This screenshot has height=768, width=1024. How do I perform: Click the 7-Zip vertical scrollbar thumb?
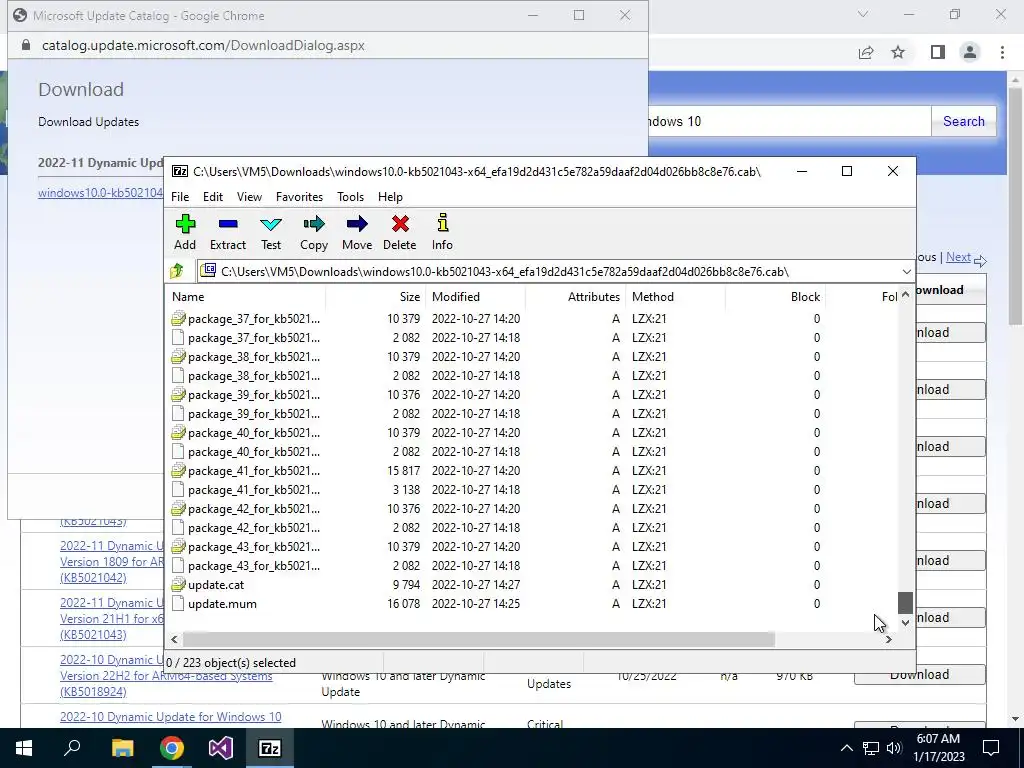click(905, 603)
